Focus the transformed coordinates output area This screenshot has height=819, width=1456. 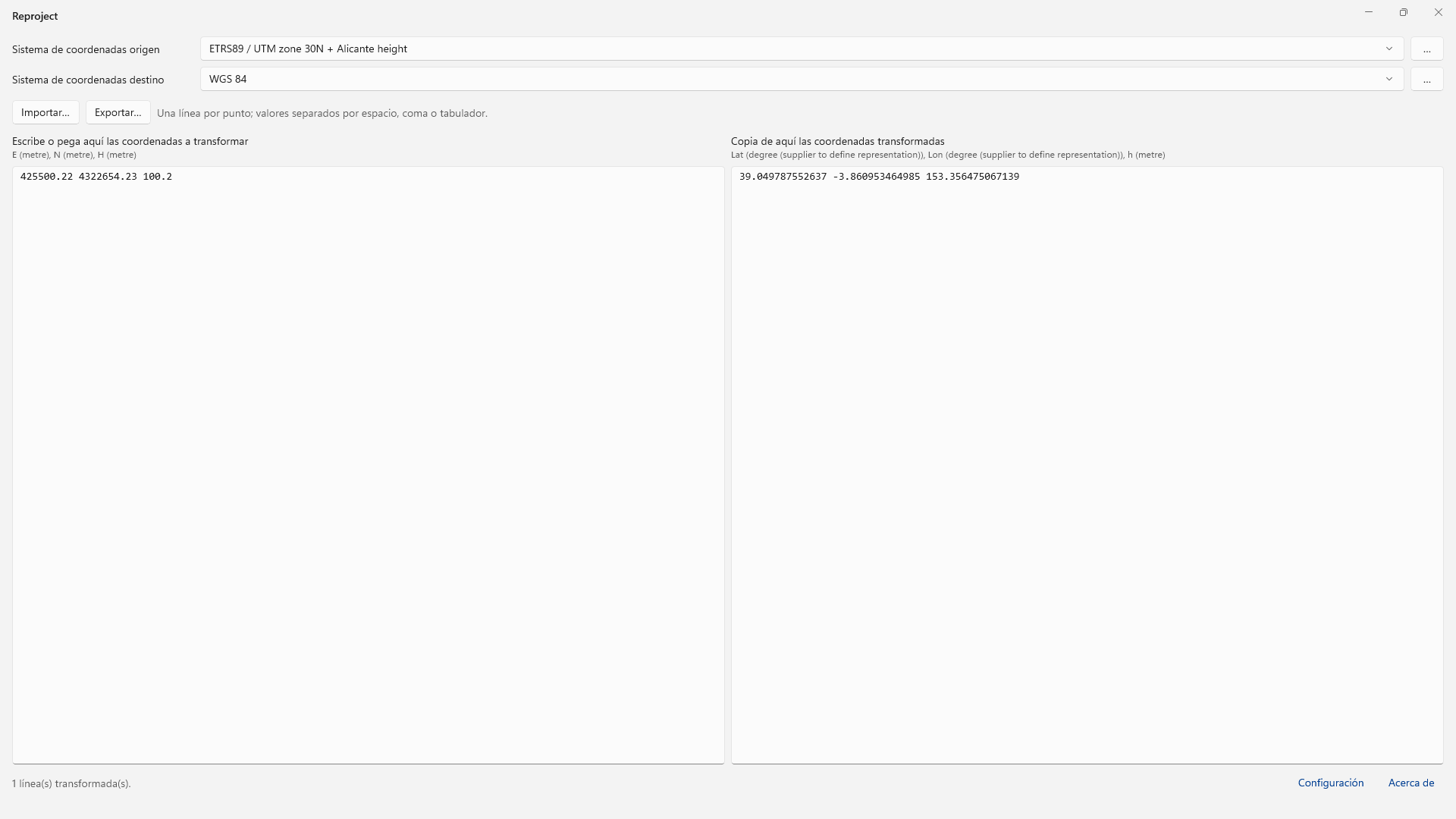pyautogui.click(x=1087, y=465)
